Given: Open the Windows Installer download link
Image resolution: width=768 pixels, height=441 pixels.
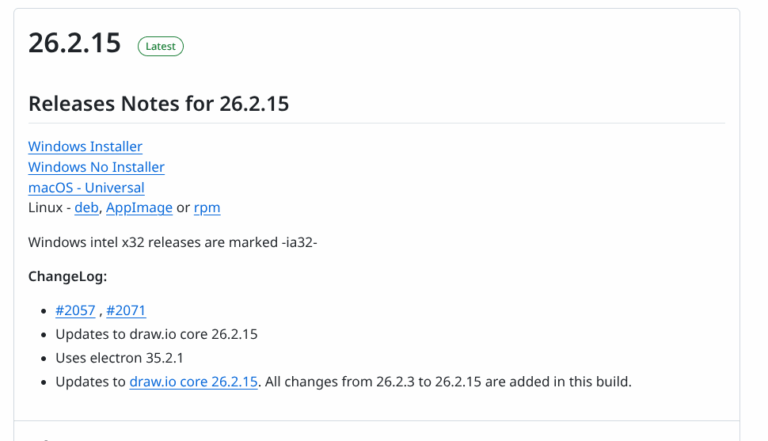Looking at the screenshot, I should click(x=85, y=147).
